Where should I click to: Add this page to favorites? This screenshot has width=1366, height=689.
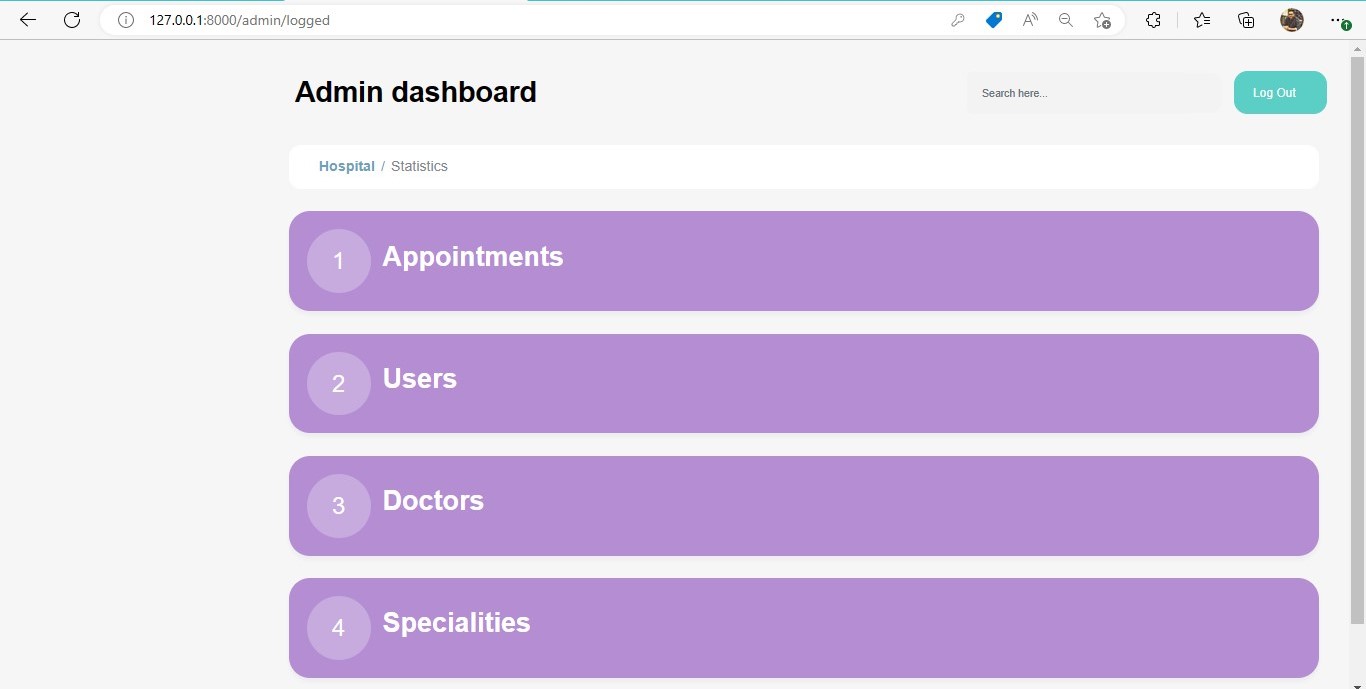[x=1101, y=19]
